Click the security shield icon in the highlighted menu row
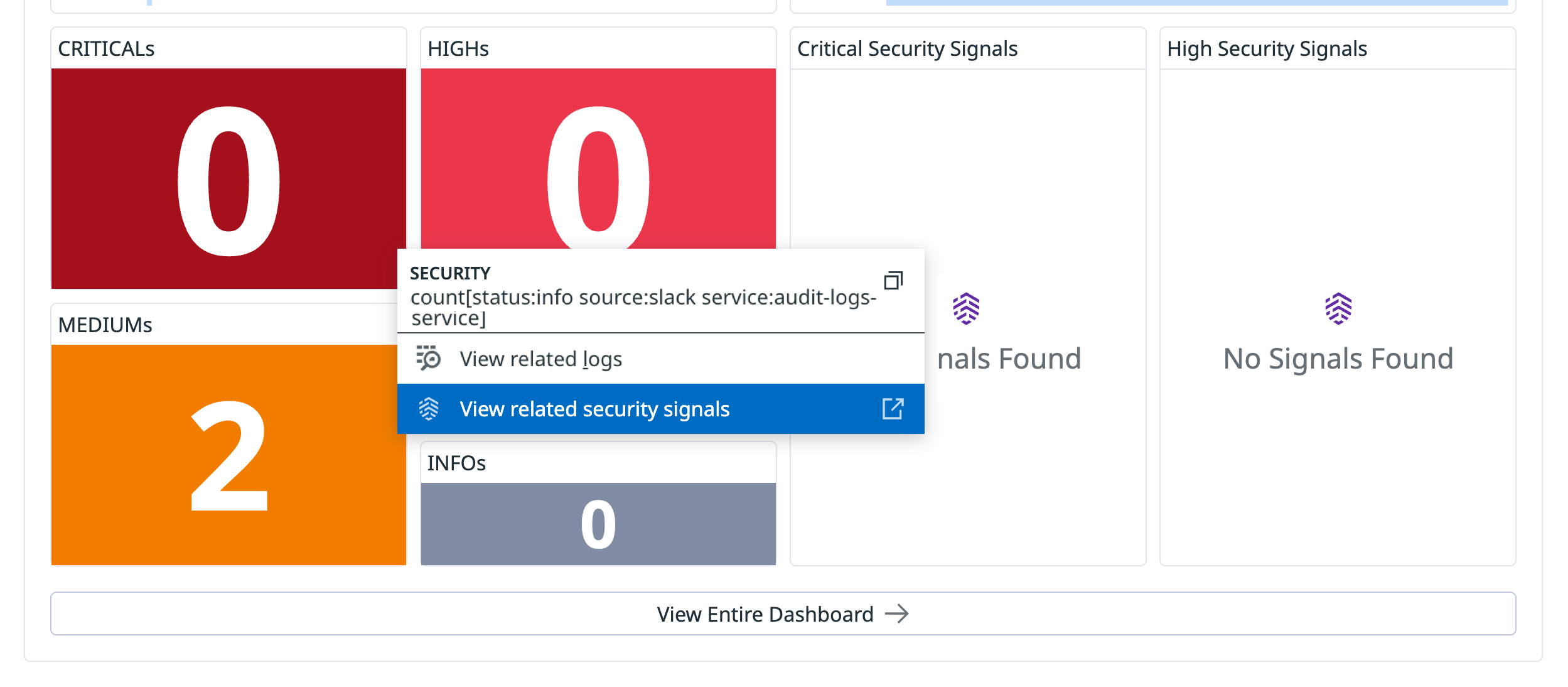 click(429, 409)
